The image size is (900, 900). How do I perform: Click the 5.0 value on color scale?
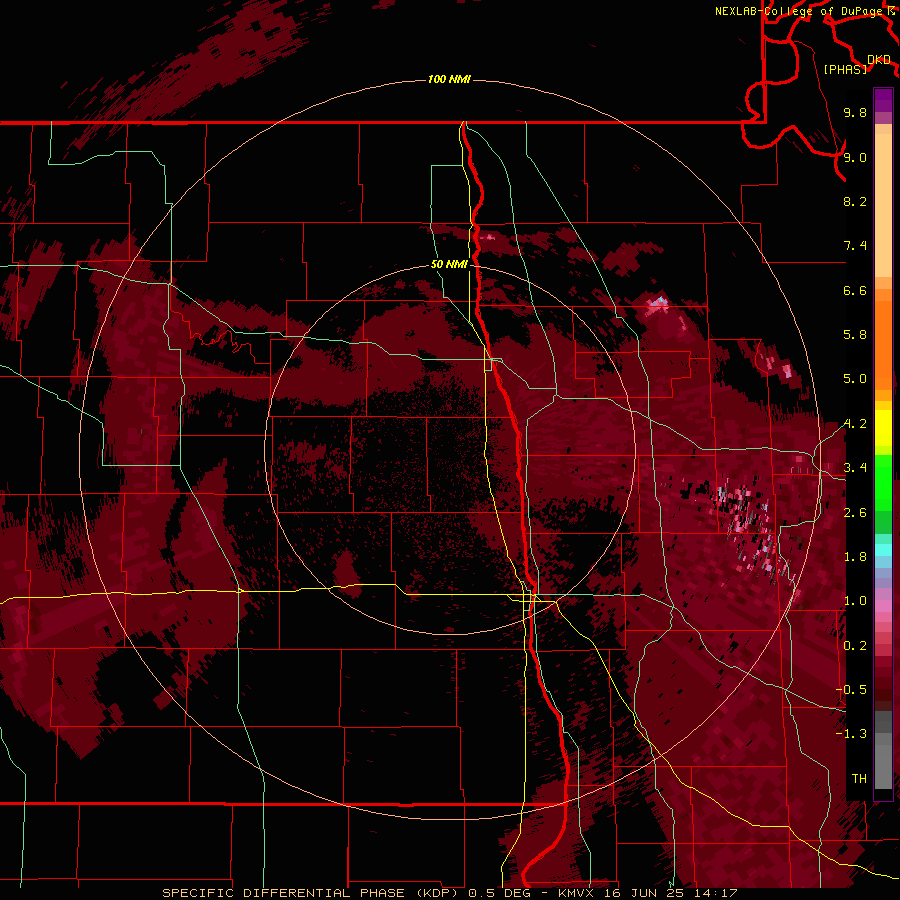coord(855,379)
